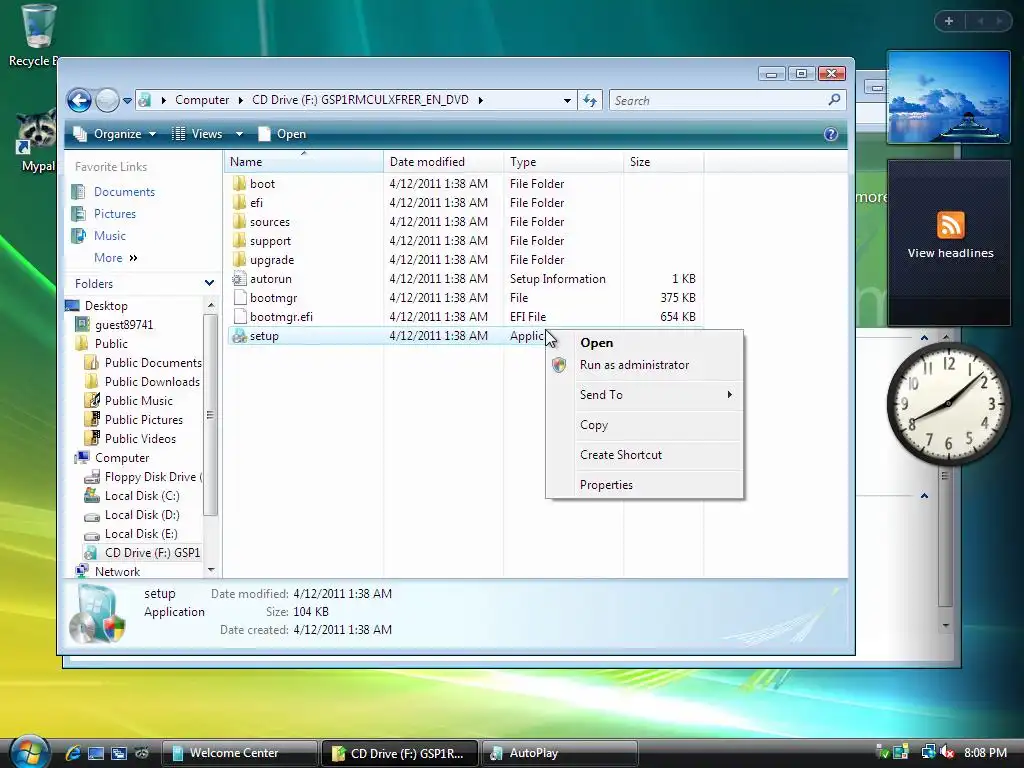The image size is (1024, 768).
Task: Click the Forward navigation arrow in Explorer
Action: pyautogui.click(x=107, y=101)
